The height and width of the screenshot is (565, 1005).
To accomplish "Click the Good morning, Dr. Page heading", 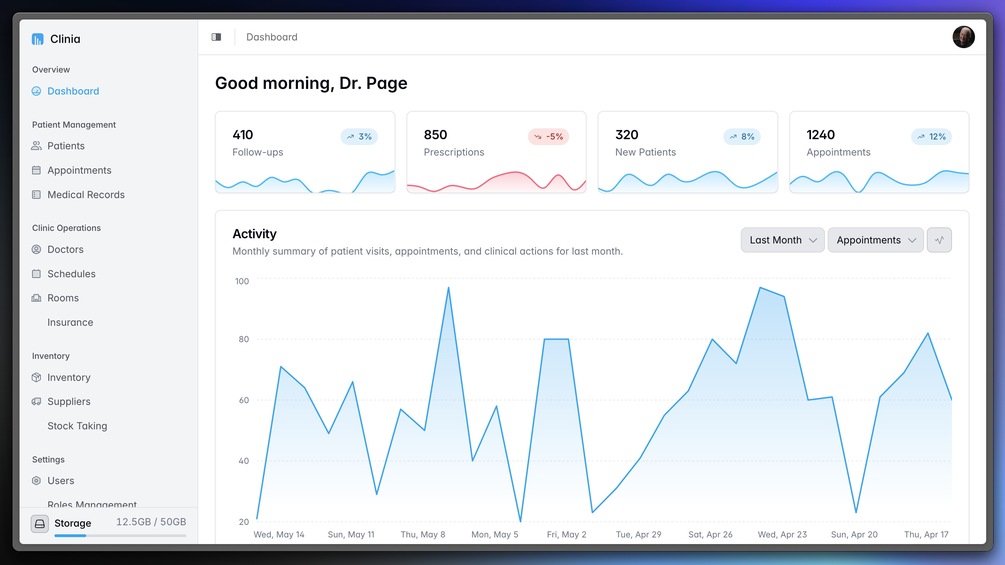I will (x=311, y=83).
